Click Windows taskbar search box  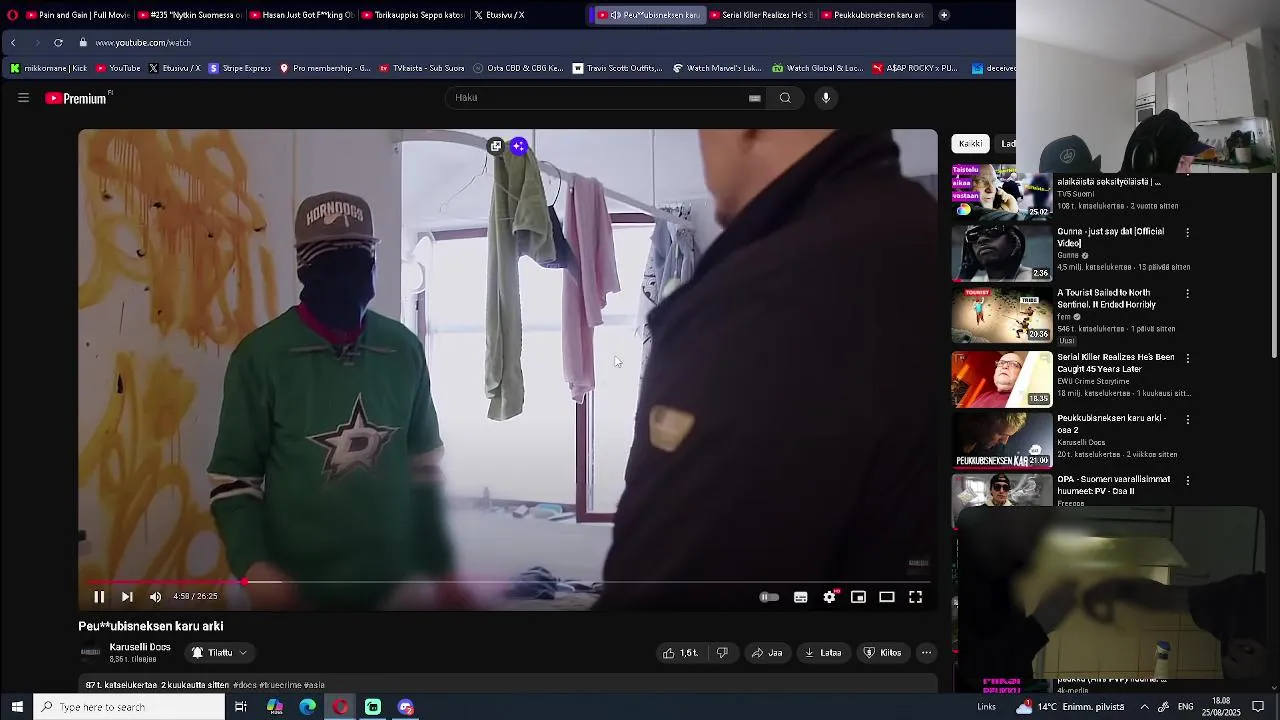pos(130,707)
